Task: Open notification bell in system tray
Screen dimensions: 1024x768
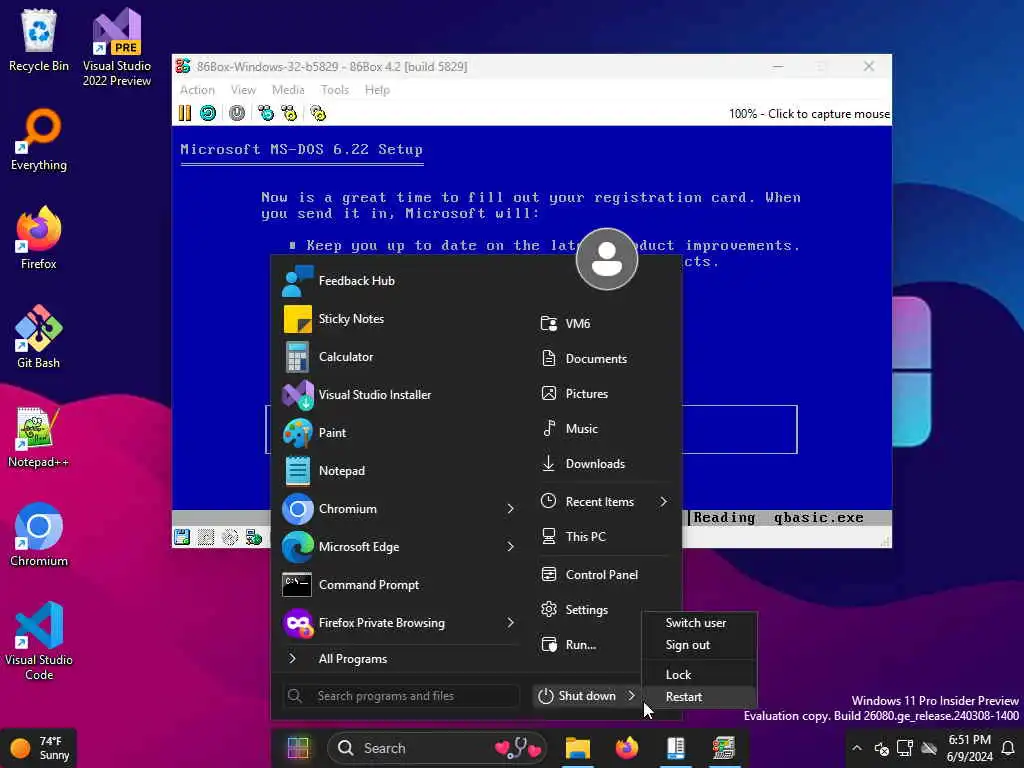Action: point(1008,748)
